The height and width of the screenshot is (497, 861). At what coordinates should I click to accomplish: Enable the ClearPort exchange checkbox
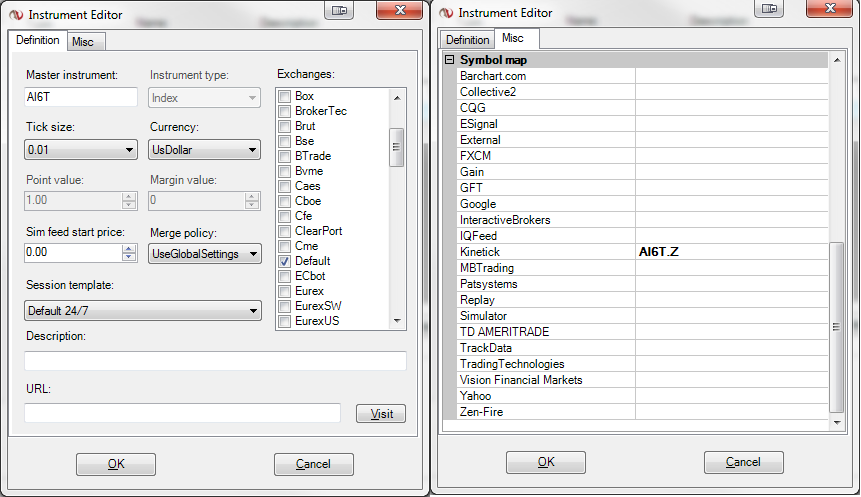coord(284,231)
